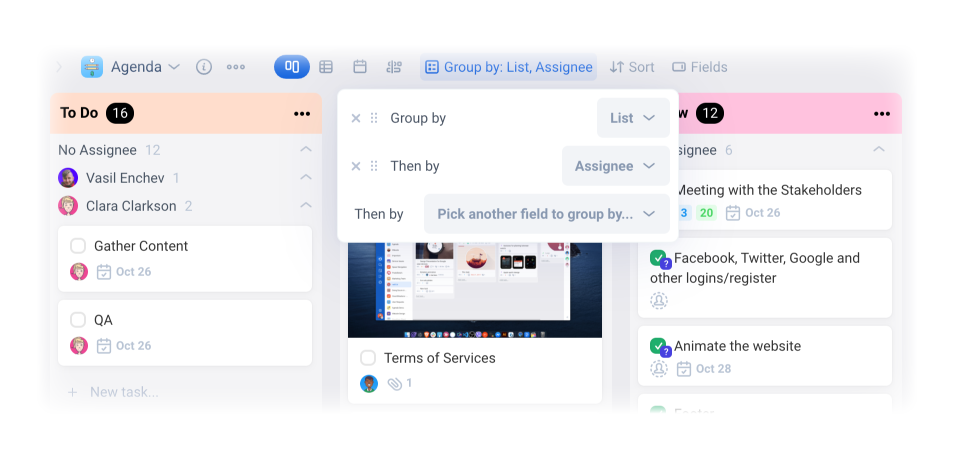
Task: Switch to timeline view icon
Action: point(394,67)
